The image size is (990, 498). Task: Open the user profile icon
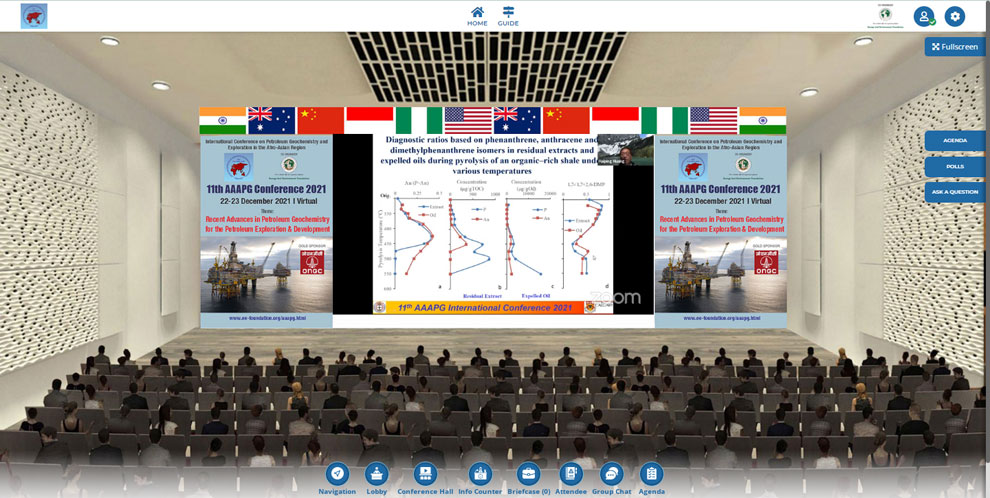(924, 16)
